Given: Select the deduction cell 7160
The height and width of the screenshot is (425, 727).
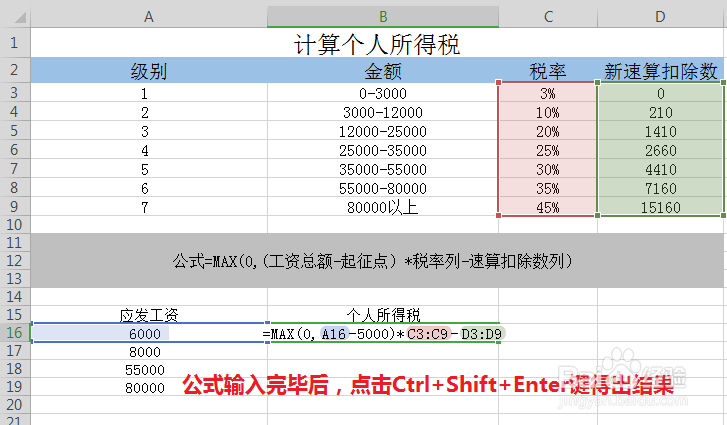Looking at the screenshot, I should [x=660, y=188].
